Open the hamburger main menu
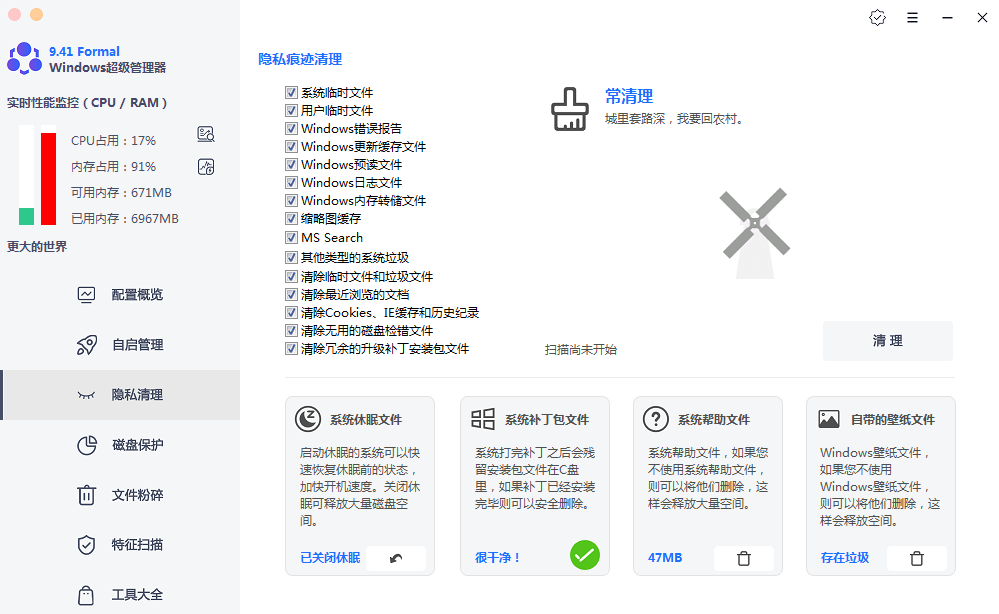 pyautogui.click(x=912, y=17)
